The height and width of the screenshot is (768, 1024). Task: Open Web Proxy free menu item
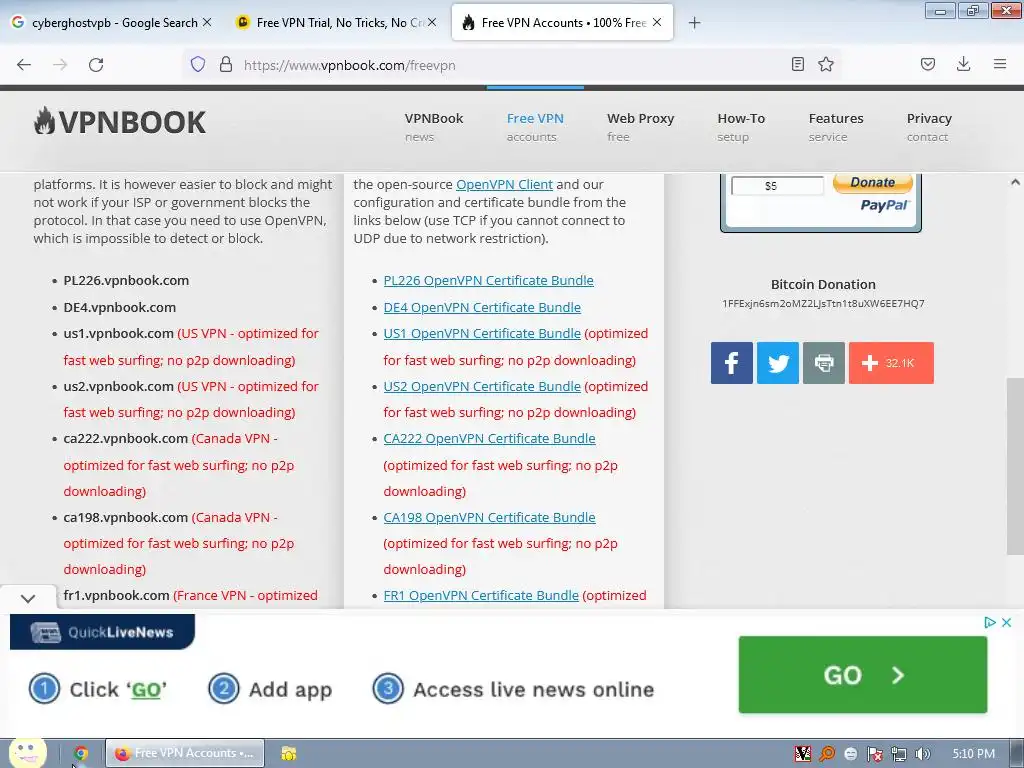coord(640,127)
